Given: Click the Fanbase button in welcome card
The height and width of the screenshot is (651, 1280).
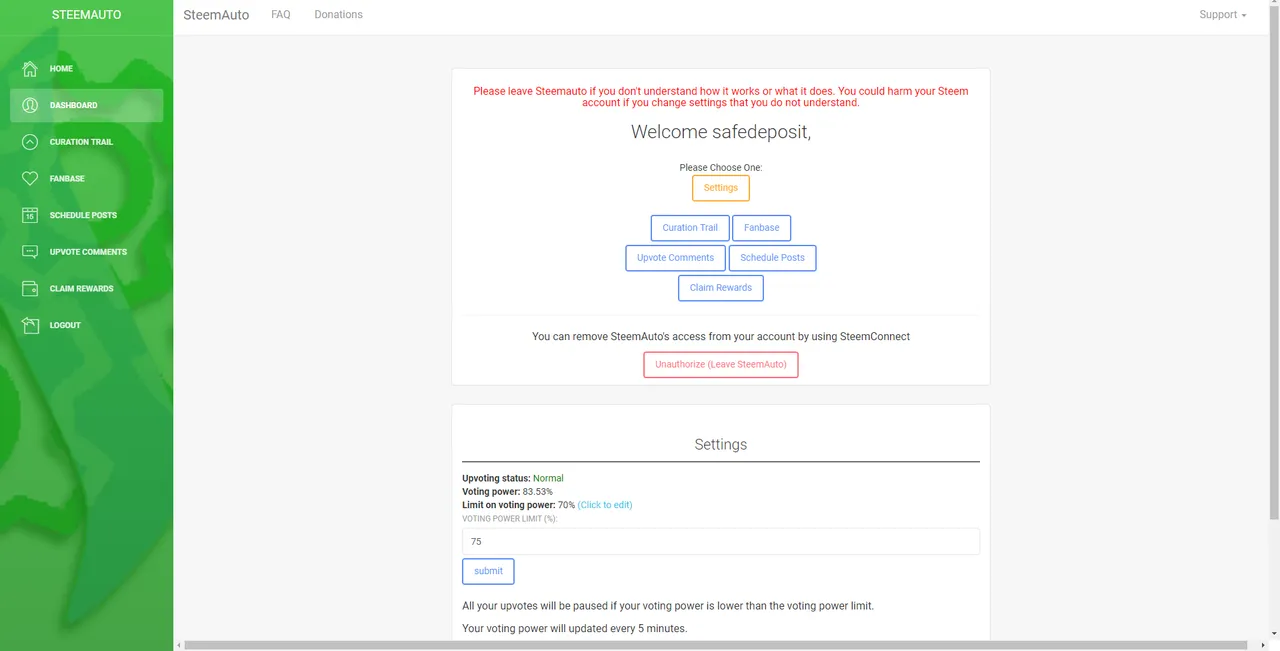Looking at the screenshot, I should [762, 228].
